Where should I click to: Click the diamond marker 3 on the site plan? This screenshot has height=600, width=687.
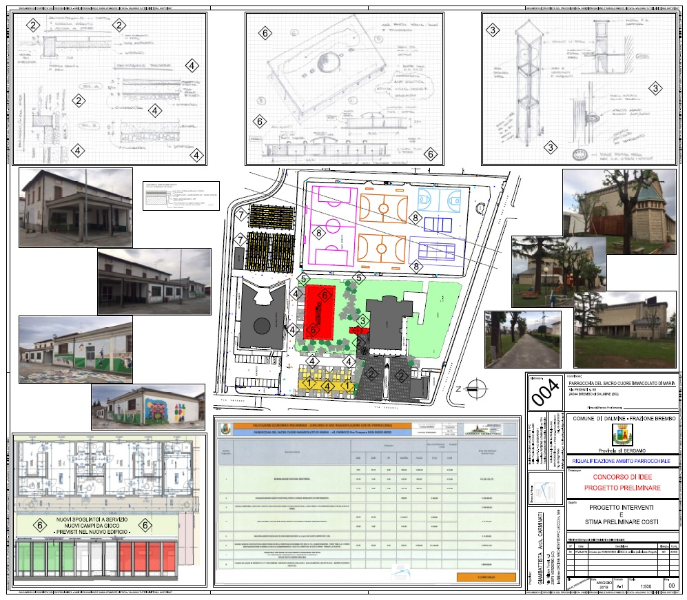(362, 320)
